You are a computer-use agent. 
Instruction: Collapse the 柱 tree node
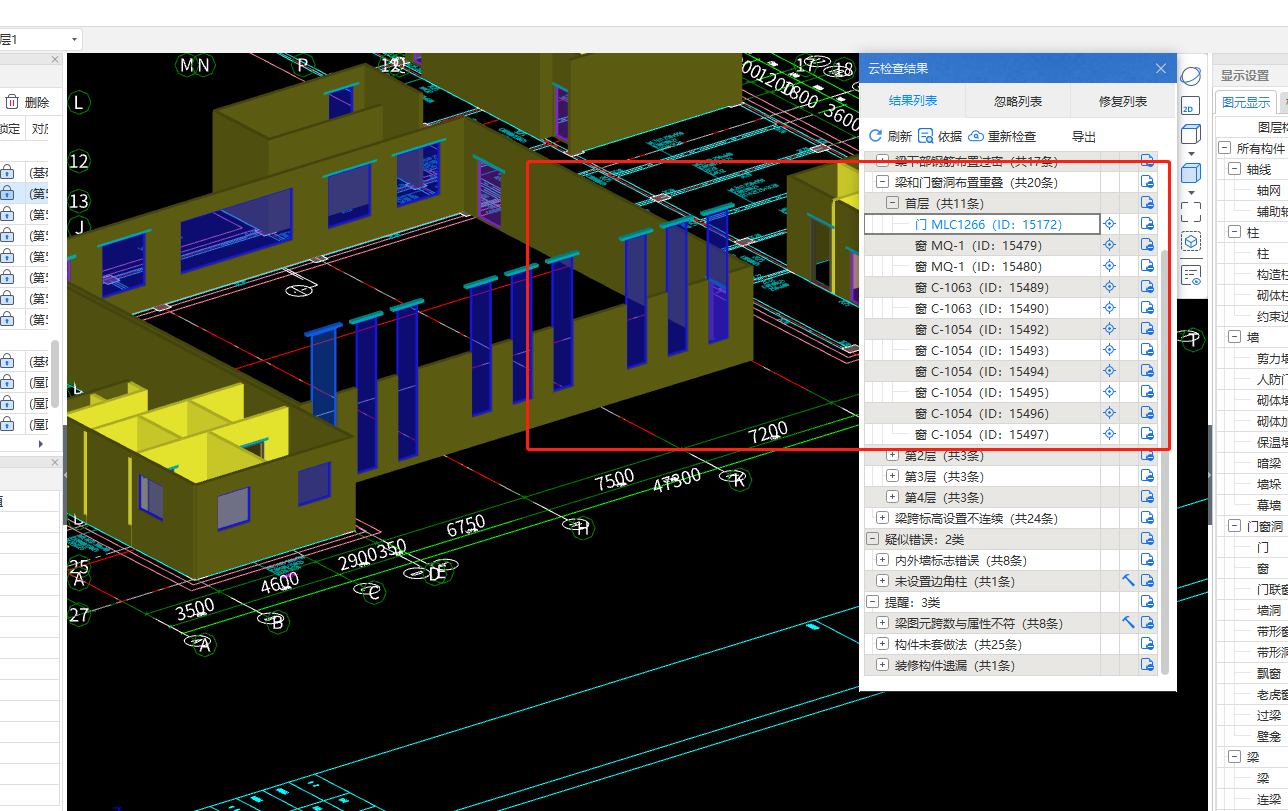1236,232
